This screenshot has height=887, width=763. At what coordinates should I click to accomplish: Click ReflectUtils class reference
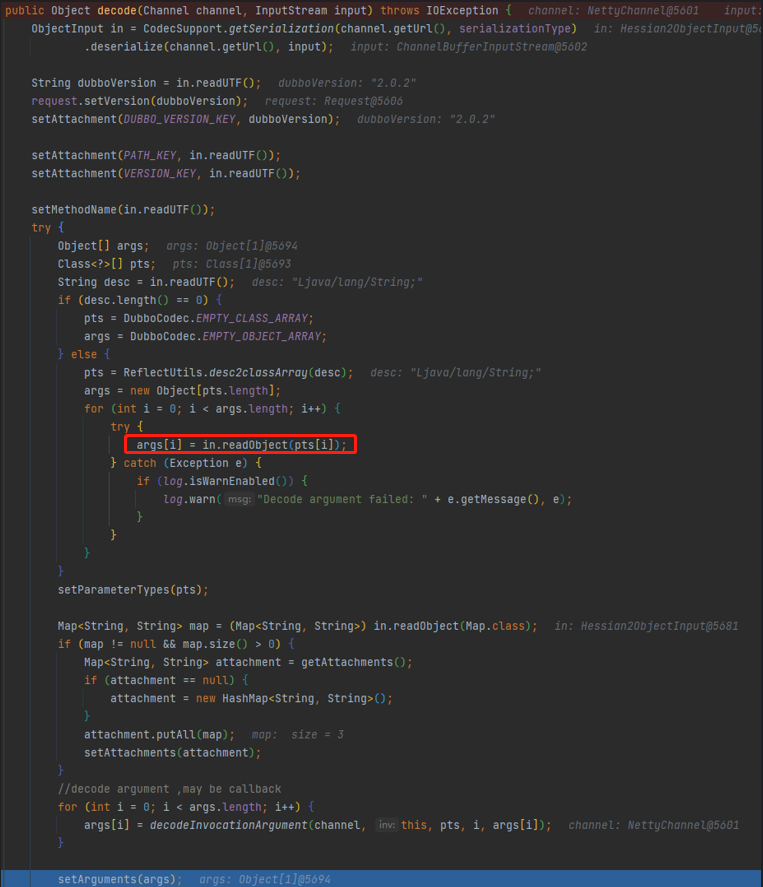tap(162, 372)
